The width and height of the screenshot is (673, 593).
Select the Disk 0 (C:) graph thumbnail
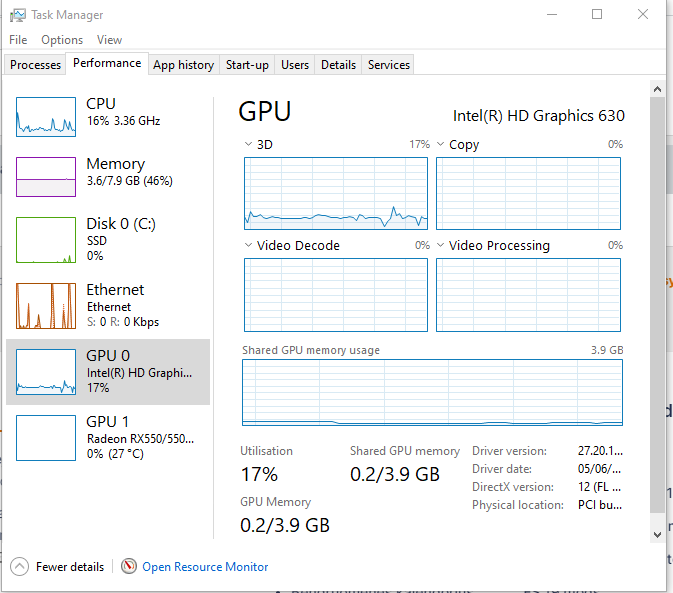46,240
